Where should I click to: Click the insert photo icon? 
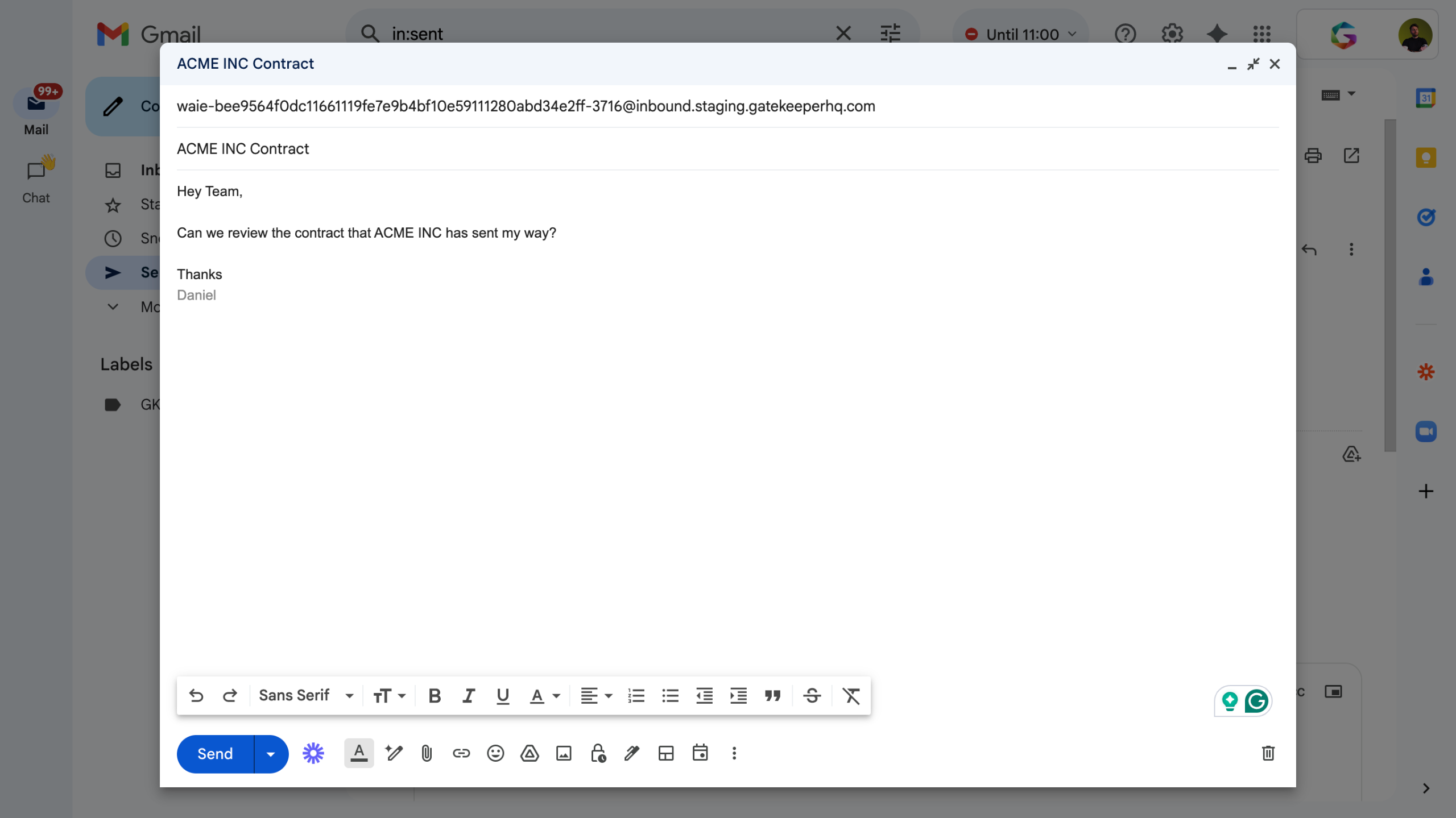tap(564, 754)
